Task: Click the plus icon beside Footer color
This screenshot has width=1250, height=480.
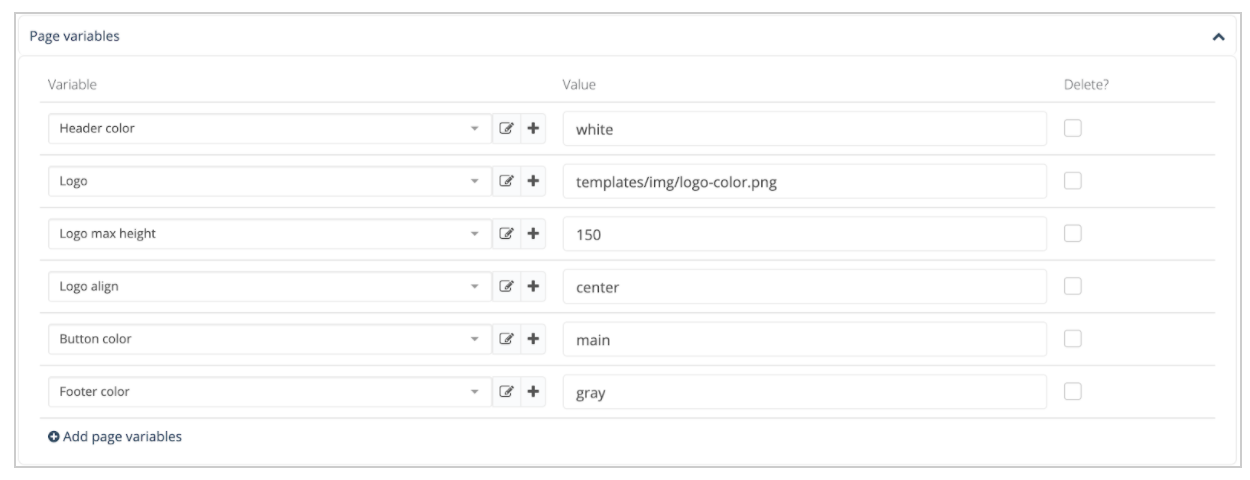Action: coord(533,392)
